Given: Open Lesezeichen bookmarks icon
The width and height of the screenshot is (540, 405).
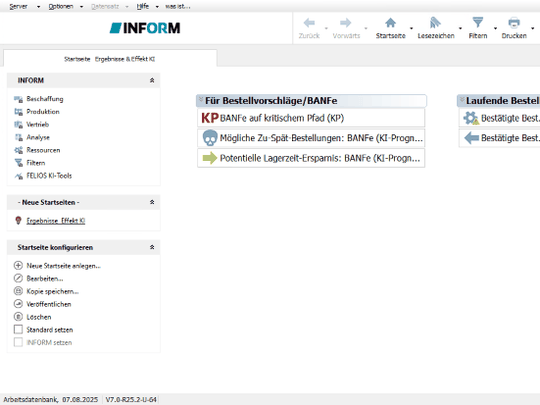Looking at the screenshot, I should 435,23.
